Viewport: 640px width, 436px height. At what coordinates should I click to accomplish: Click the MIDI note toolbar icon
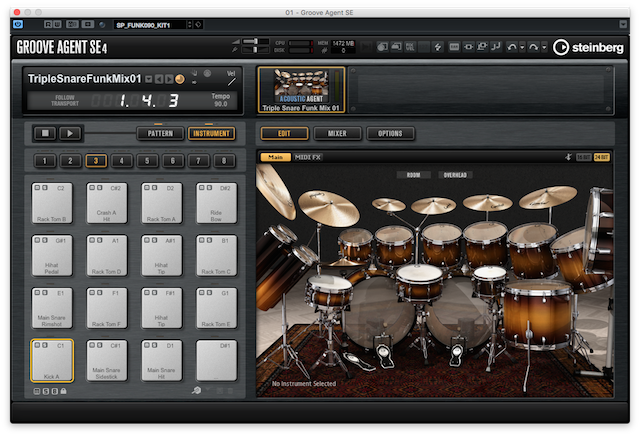coord(496,47)
